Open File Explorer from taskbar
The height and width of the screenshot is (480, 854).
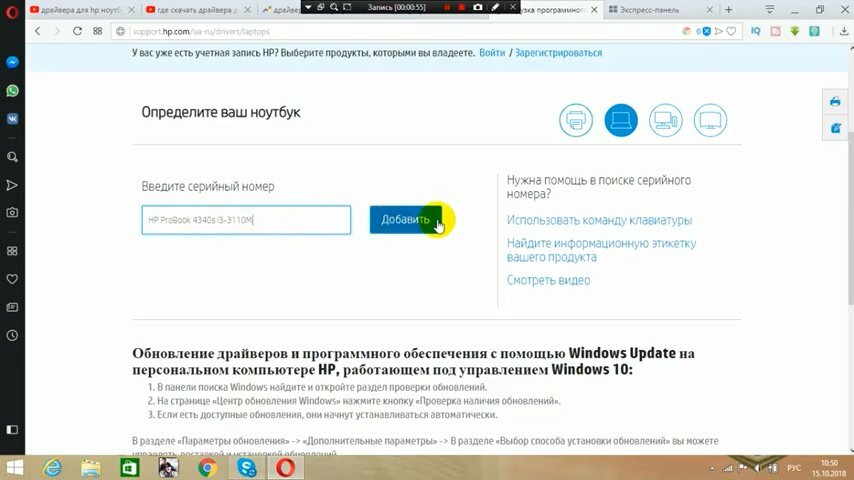[91, 467]
